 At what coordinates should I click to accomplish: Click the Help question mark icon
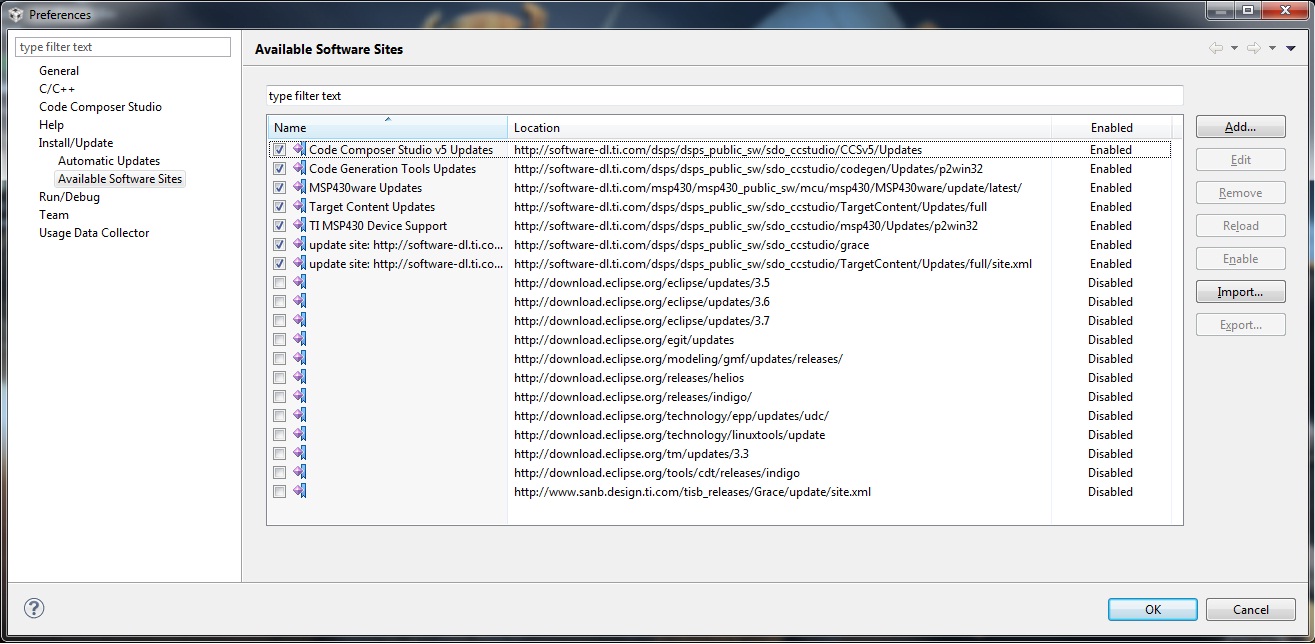coord(34,607)
